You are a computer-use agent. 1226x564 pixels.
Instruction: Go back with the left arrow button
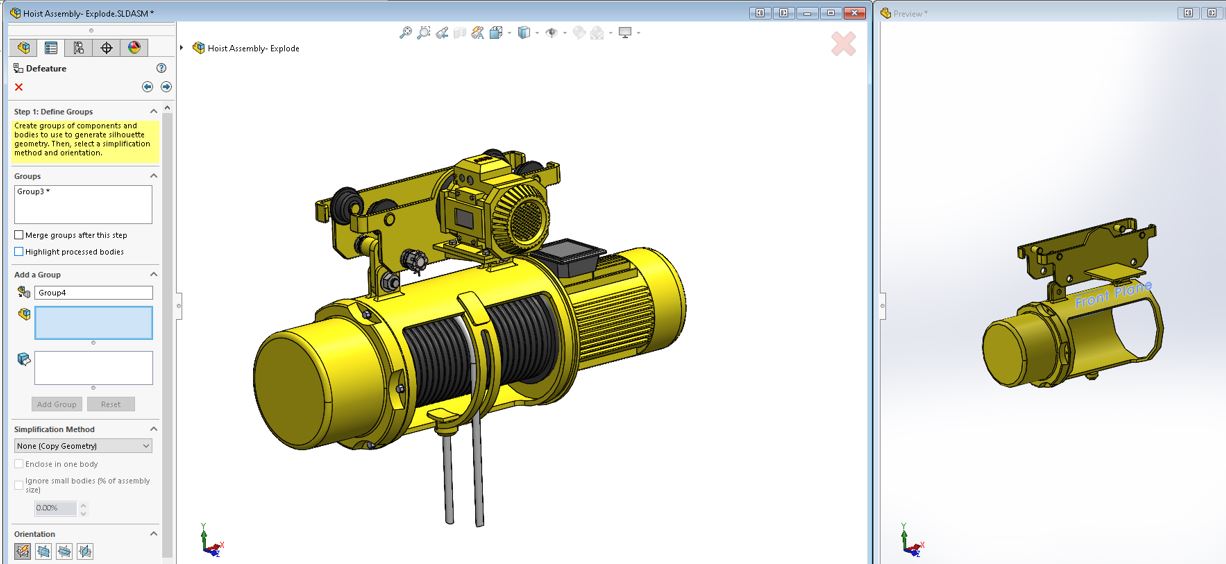coord(148,87)
